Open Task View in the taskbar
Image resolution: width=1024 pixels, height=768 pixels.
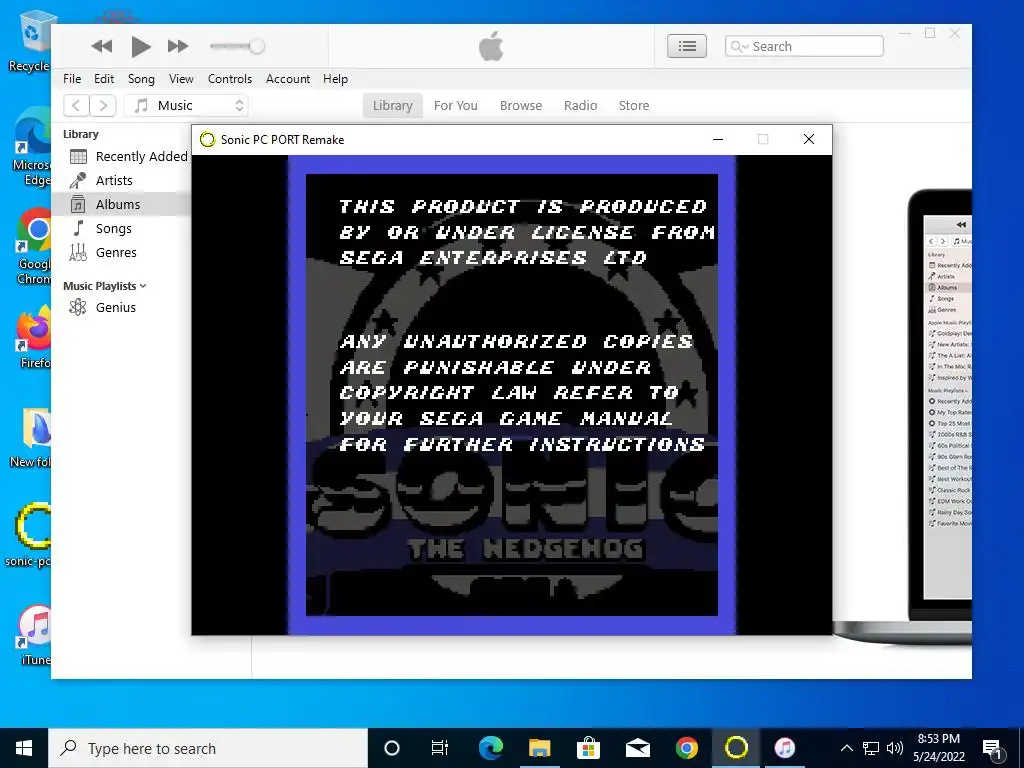(440, 748)
